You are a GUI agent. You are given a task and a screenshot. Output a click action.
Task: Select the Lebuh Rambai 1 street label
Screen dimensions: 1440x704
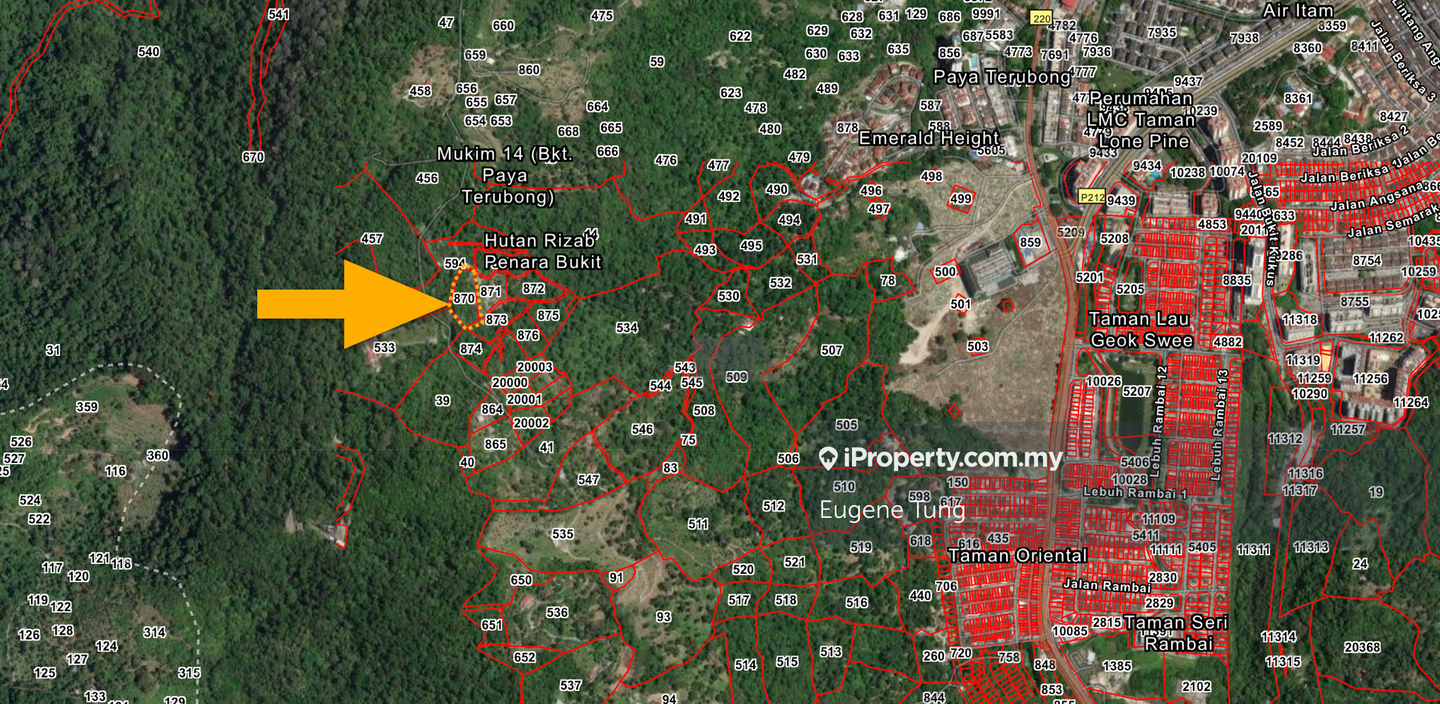click(1134, 493)
